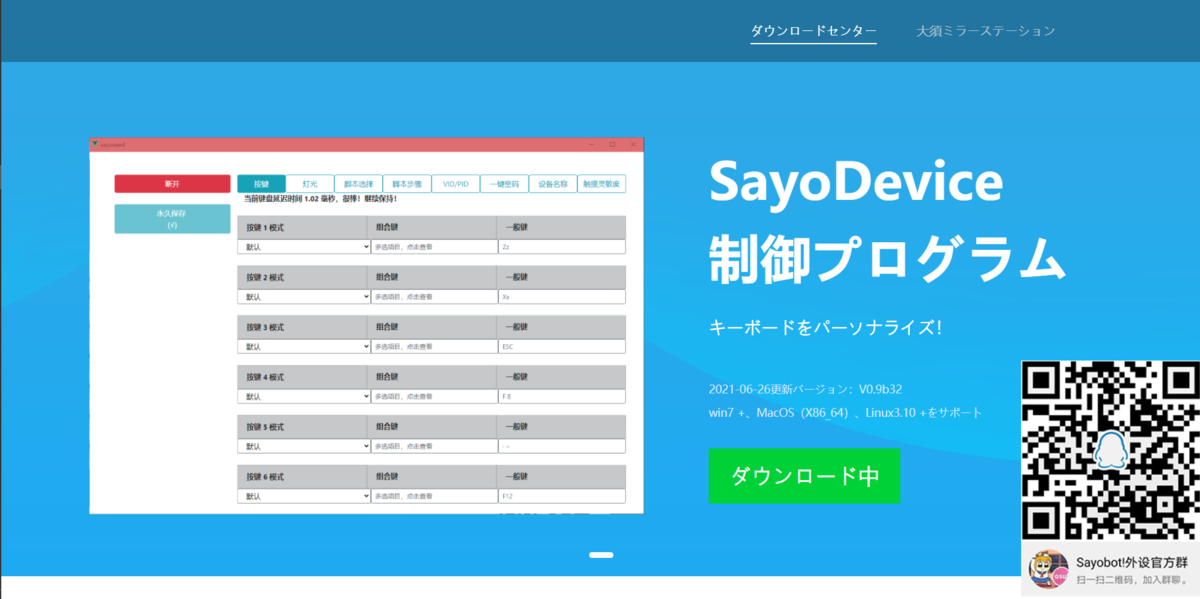Switch to the 脚本选择 tab

358,184
